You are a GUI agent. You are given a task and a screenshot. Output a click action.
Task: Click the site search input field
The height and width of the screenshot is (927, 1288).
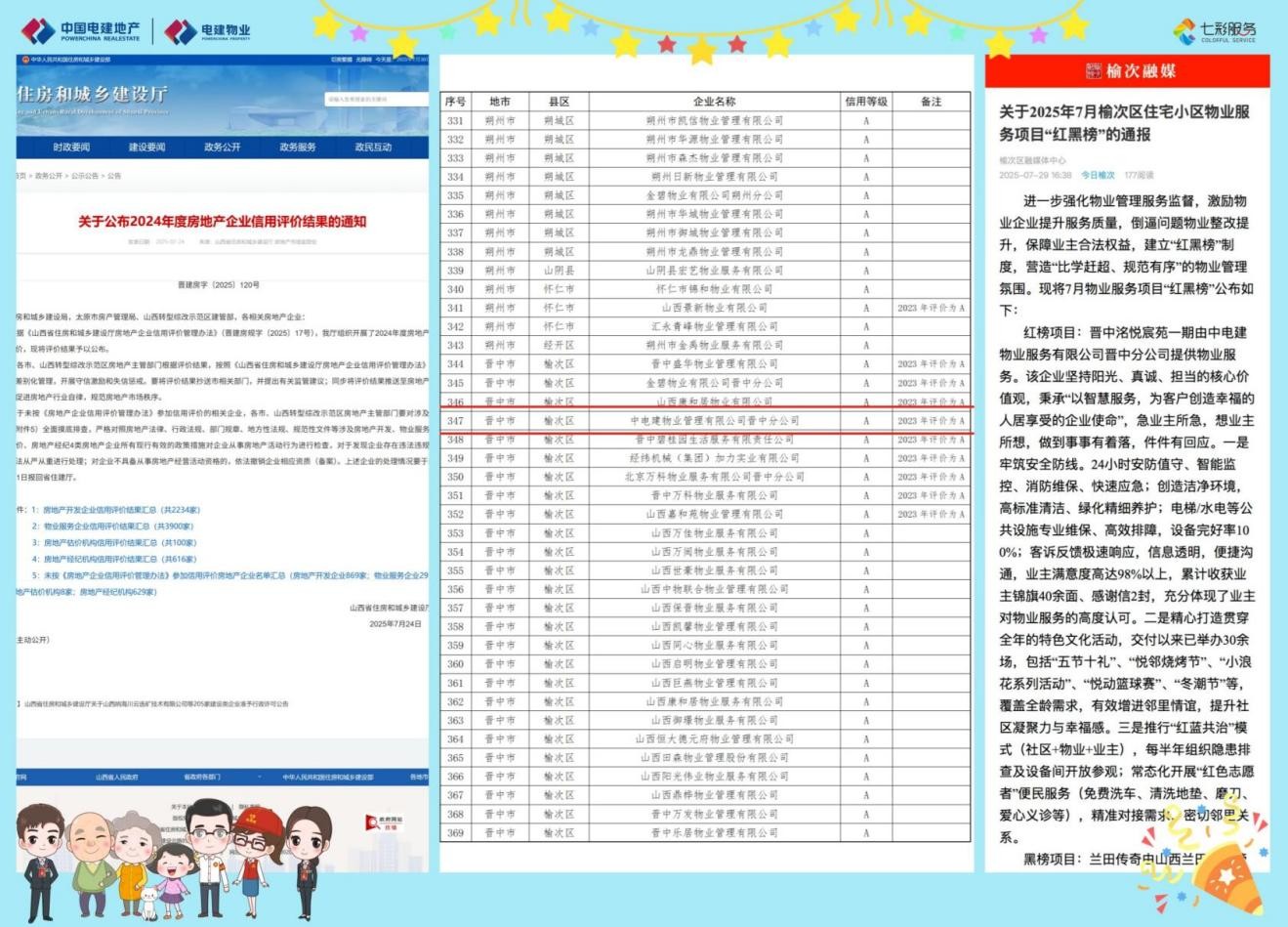coord(376,99)
